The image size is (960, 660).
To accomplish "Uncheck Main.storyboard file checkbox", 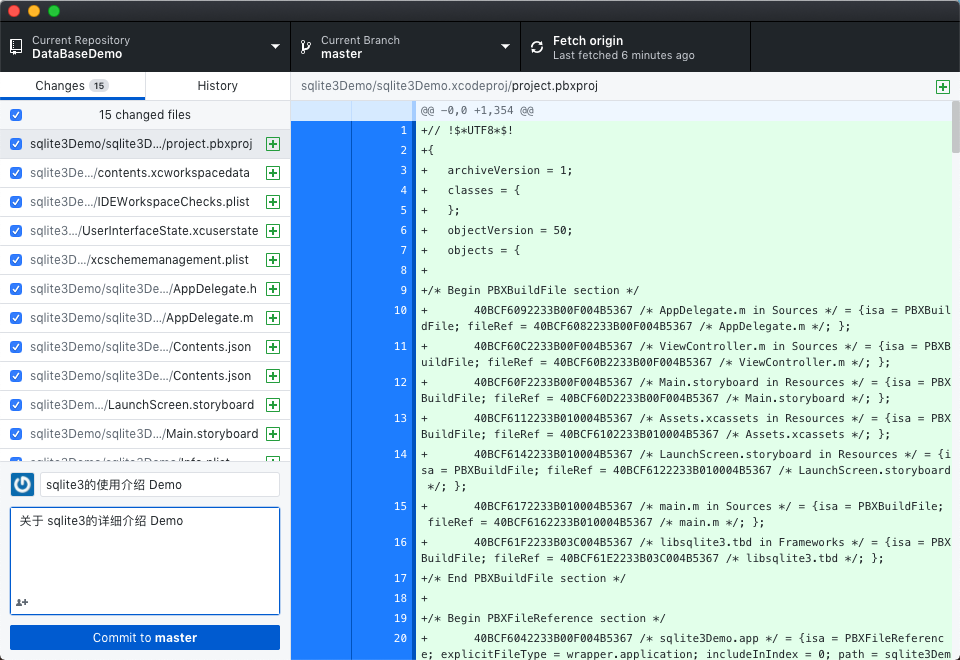I will [17, 434].
